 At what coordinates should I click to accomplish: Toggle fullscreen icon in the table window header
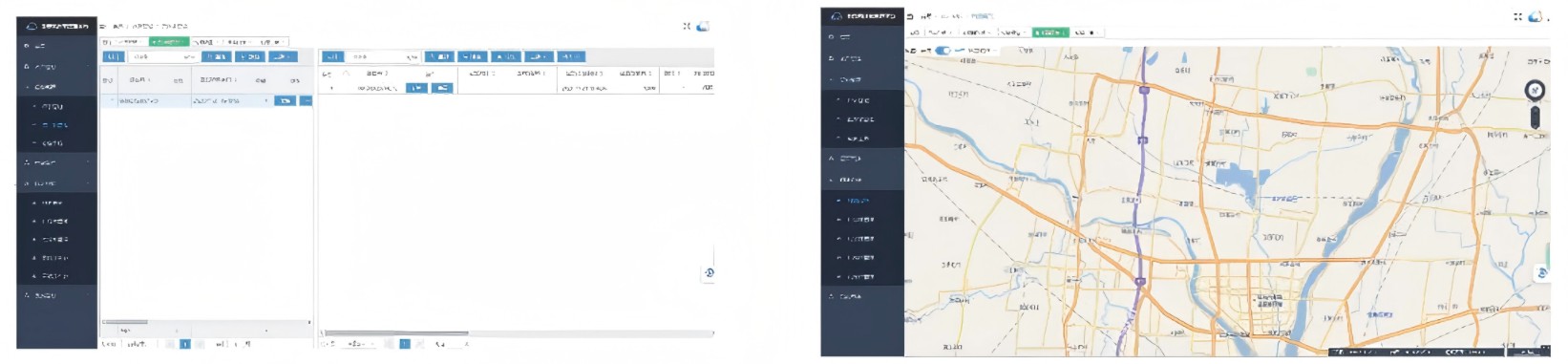click(687, 26)
